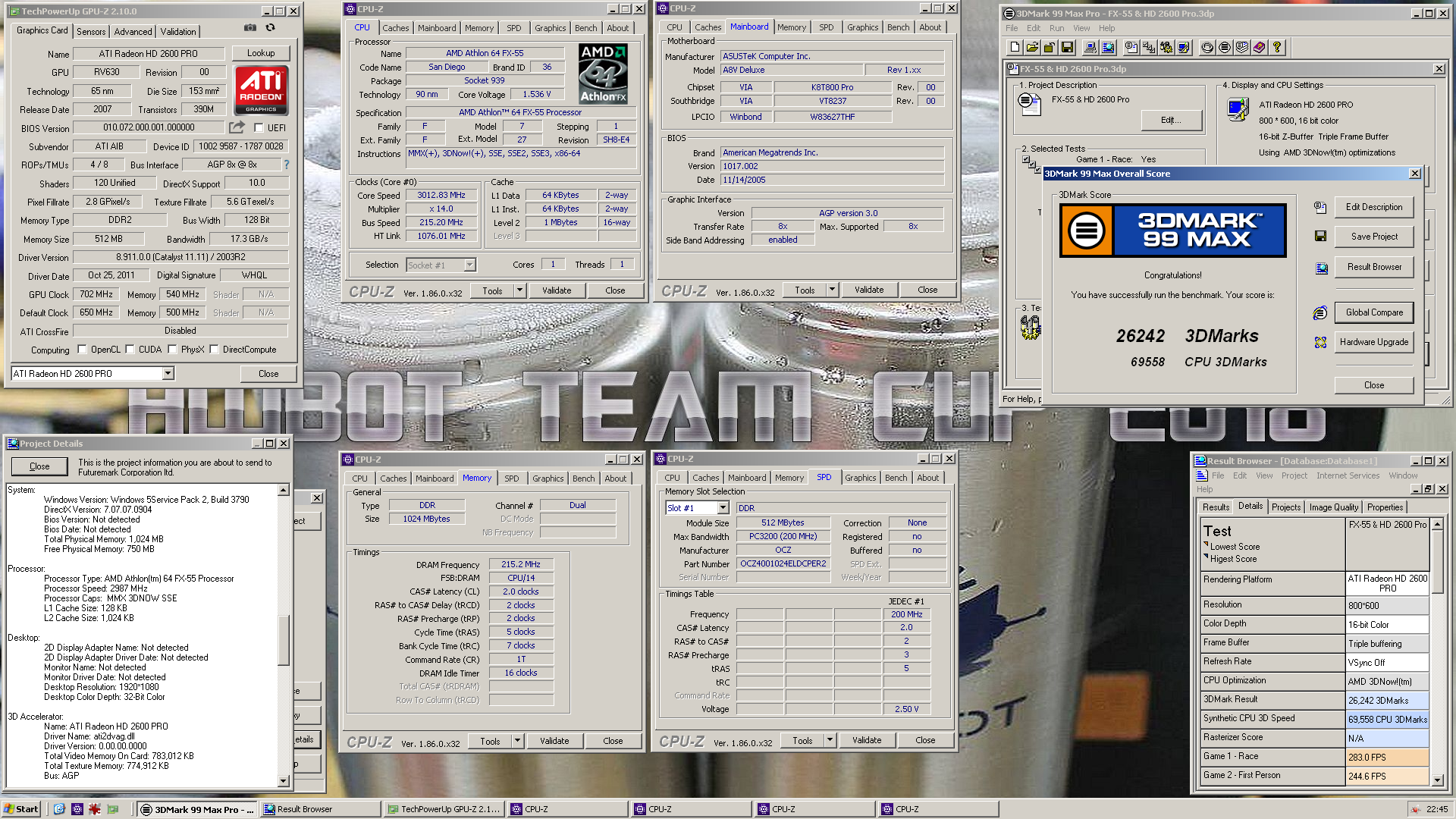Click stacked pages icon in 3DMark toolbar
1456x819 pixels.
pyautogui.click(x=1242, y=48)
